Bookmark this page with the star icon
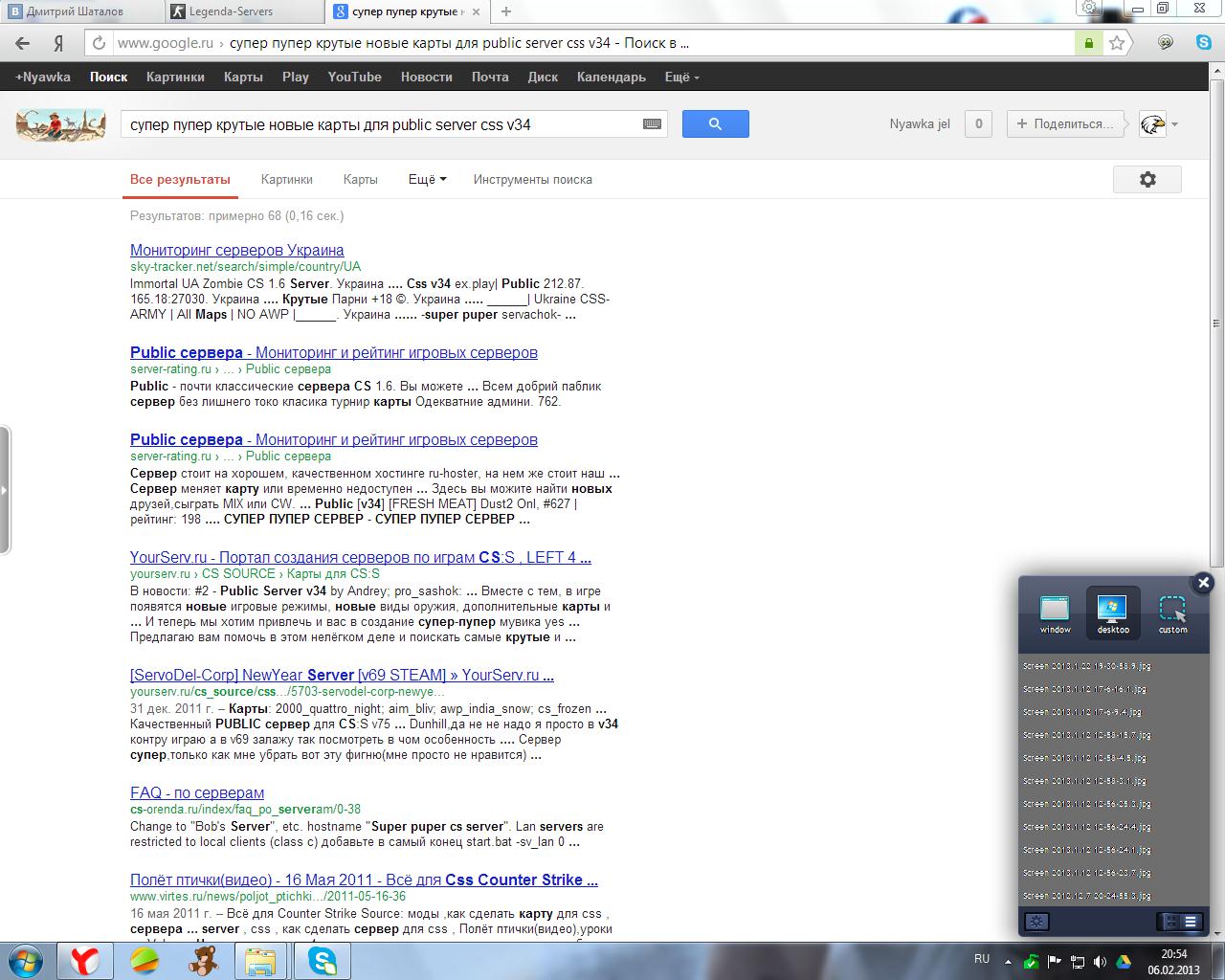Screen dimensions: 1225x980 pos(1117,43)
